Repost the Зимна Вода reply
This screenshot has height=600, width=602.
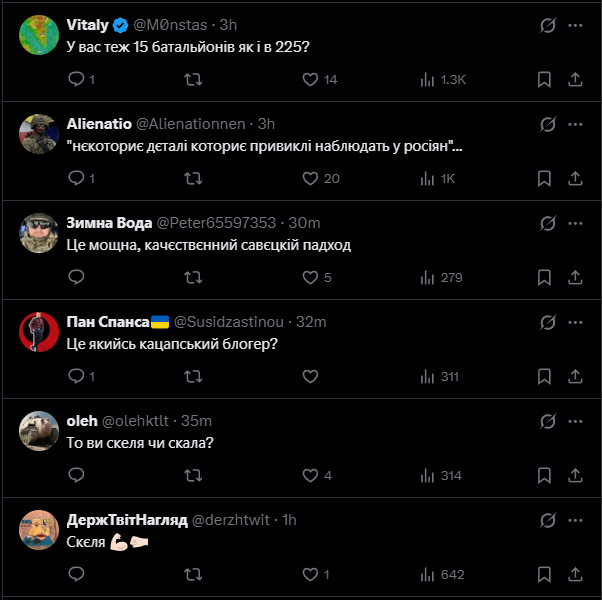click(194, 277)
